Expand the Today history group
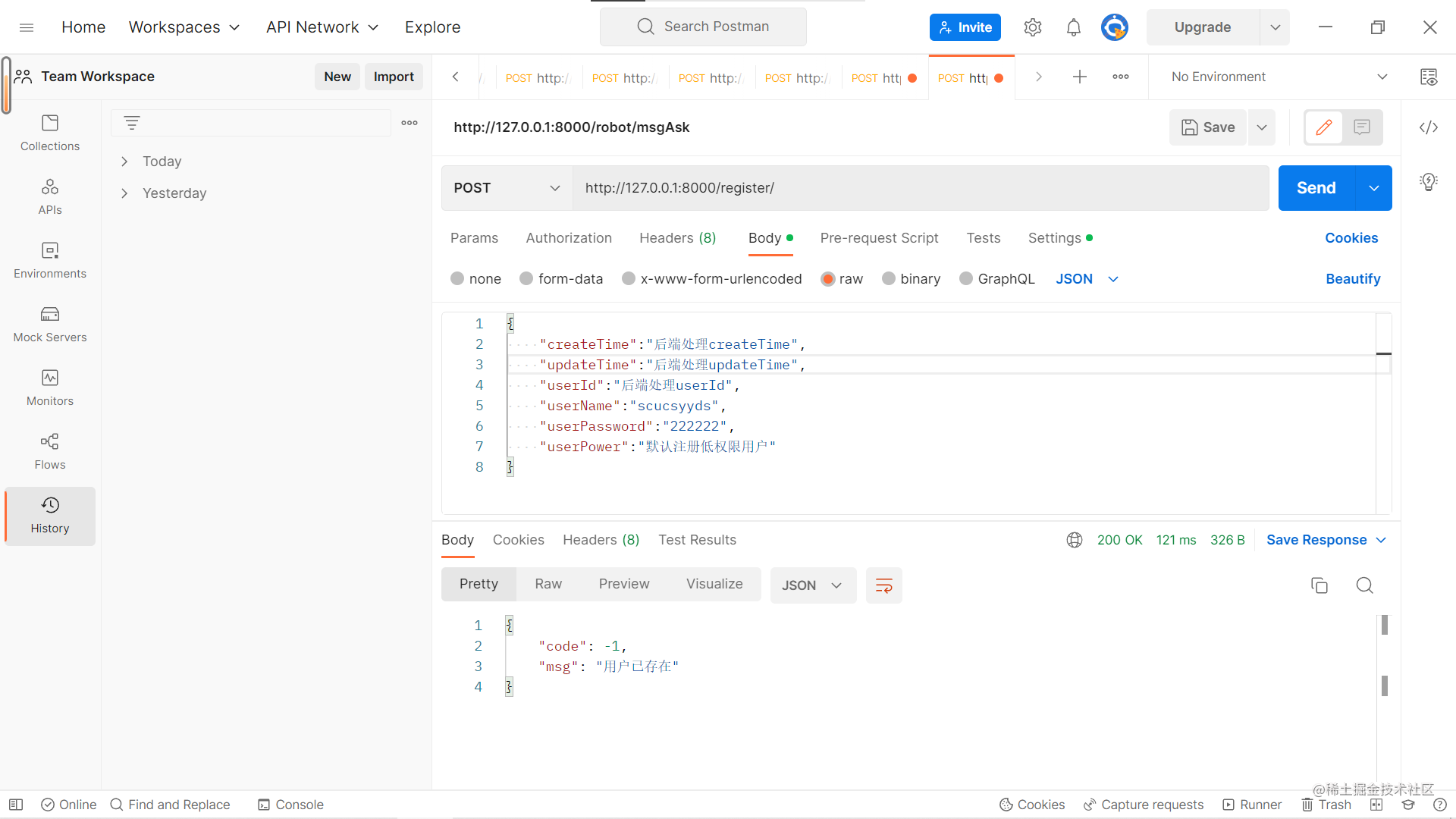This screenshot has width=1456, height=819. click(x=125, y=162)
